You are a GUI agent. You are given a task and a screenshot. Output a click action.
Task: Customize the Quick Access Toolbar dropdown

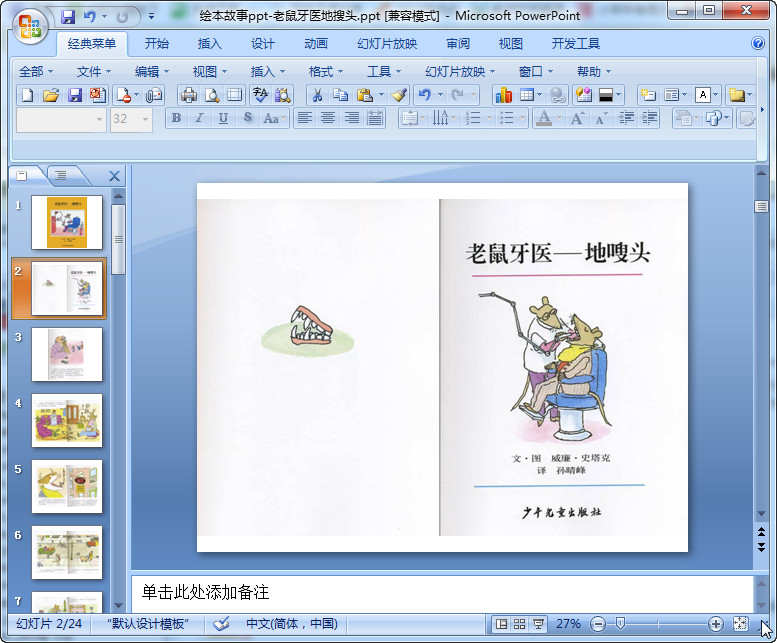coord(151,17)
